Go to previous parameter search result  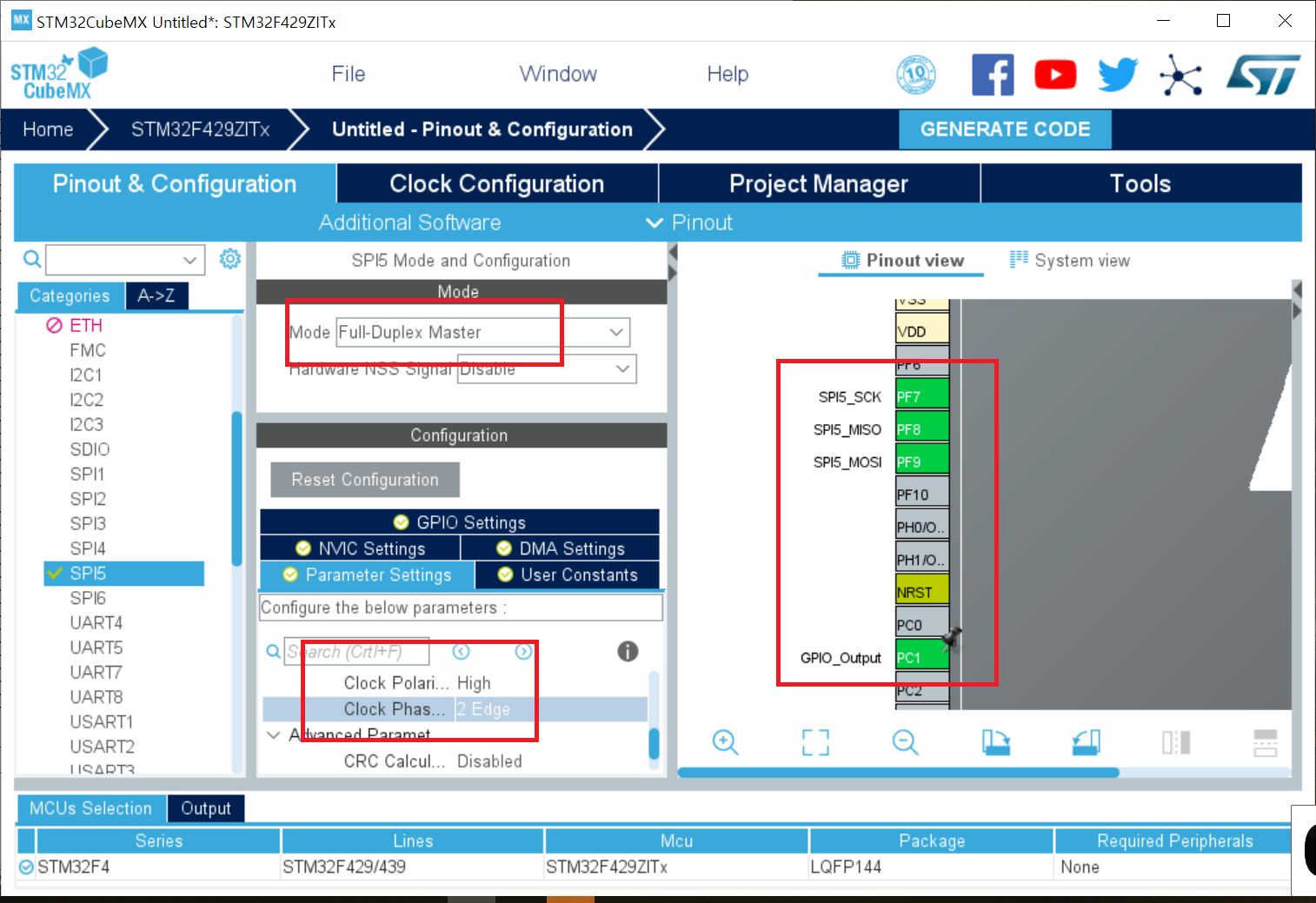462,651
